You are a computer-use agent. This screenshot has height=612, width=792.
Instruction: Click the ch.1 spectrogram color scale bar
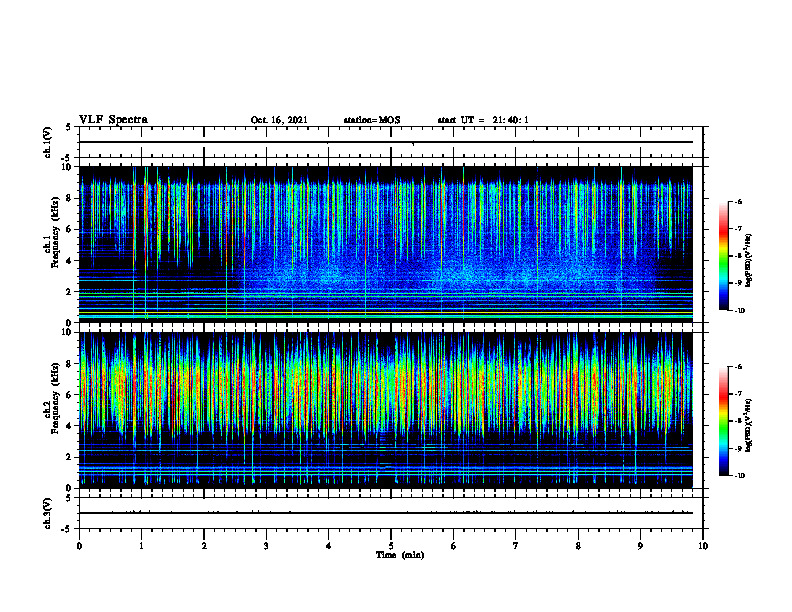(x=724, y=256)
